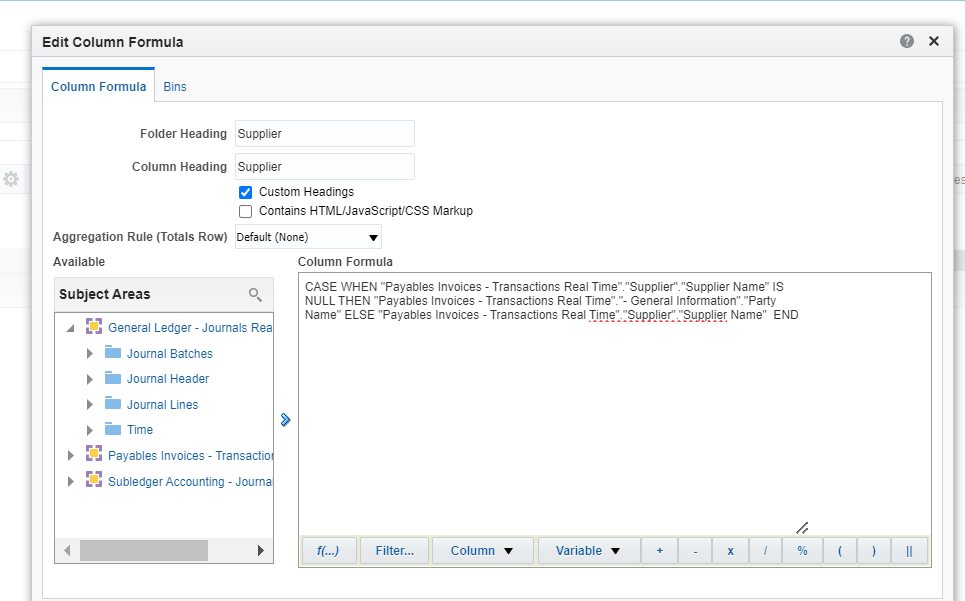The width and height of the screenshot is (965, 601).
Task: Click inside the Folder Heading input field
Action: point(324,133)
